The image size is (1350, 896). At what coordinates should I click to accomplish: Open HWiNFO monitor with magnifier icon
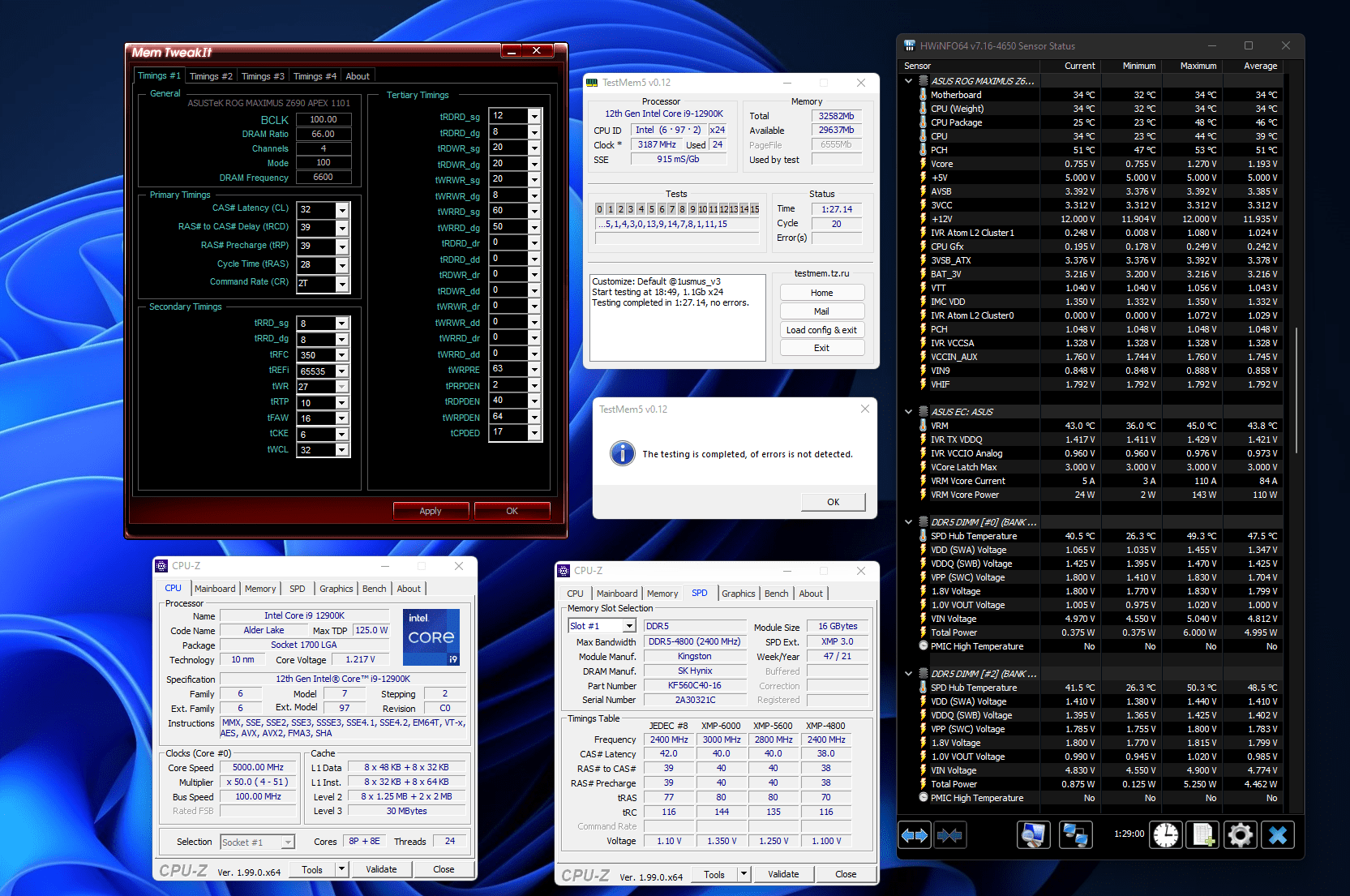(x=1034, y=834)
